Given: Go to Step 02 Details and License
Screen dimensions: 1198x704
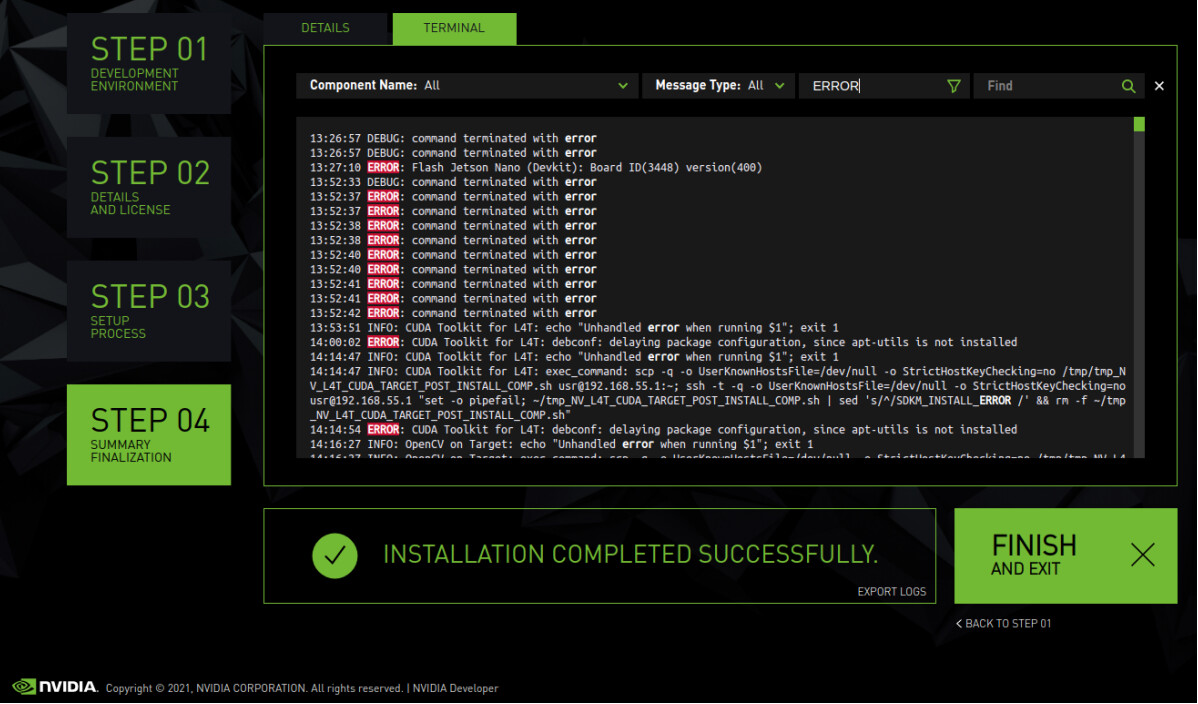Looking at the screenshot, I should (x=149, y=187).
